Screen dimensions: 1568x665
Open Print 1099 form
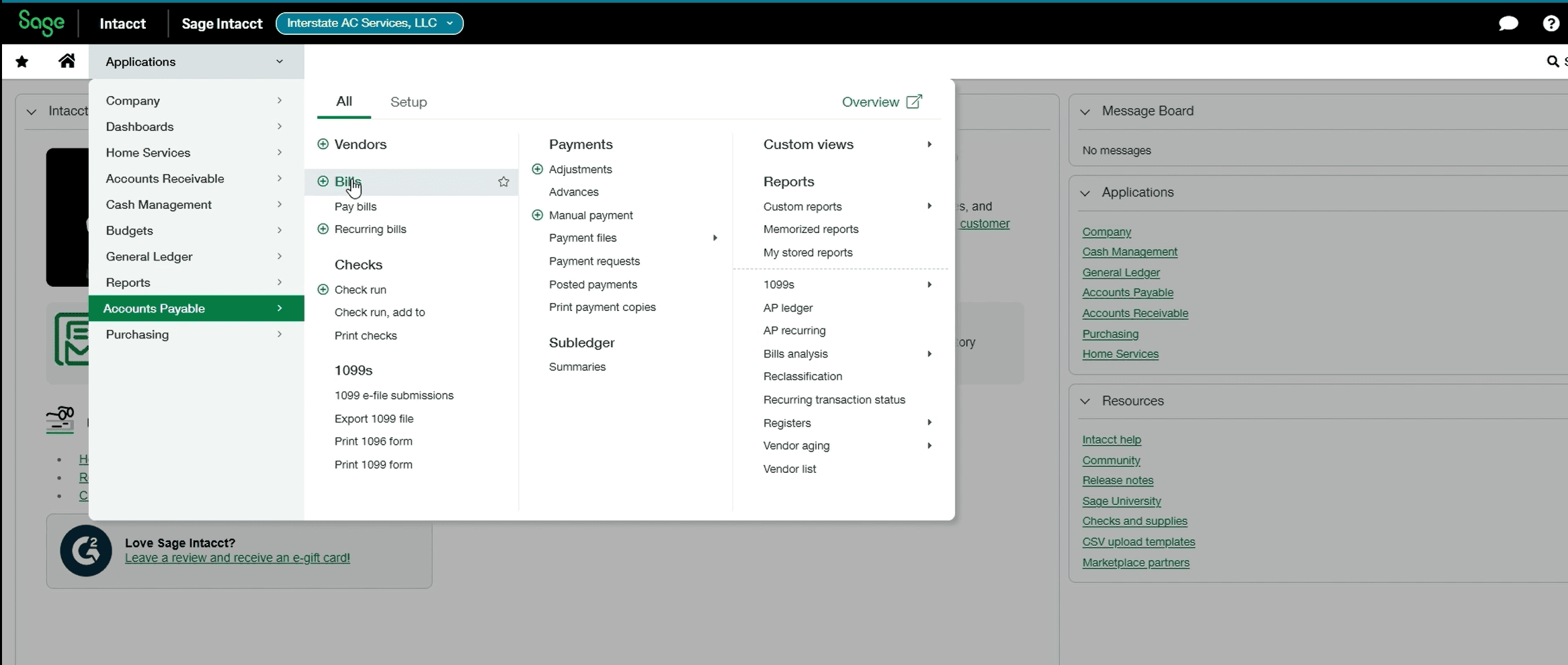(x=373, y=465)
